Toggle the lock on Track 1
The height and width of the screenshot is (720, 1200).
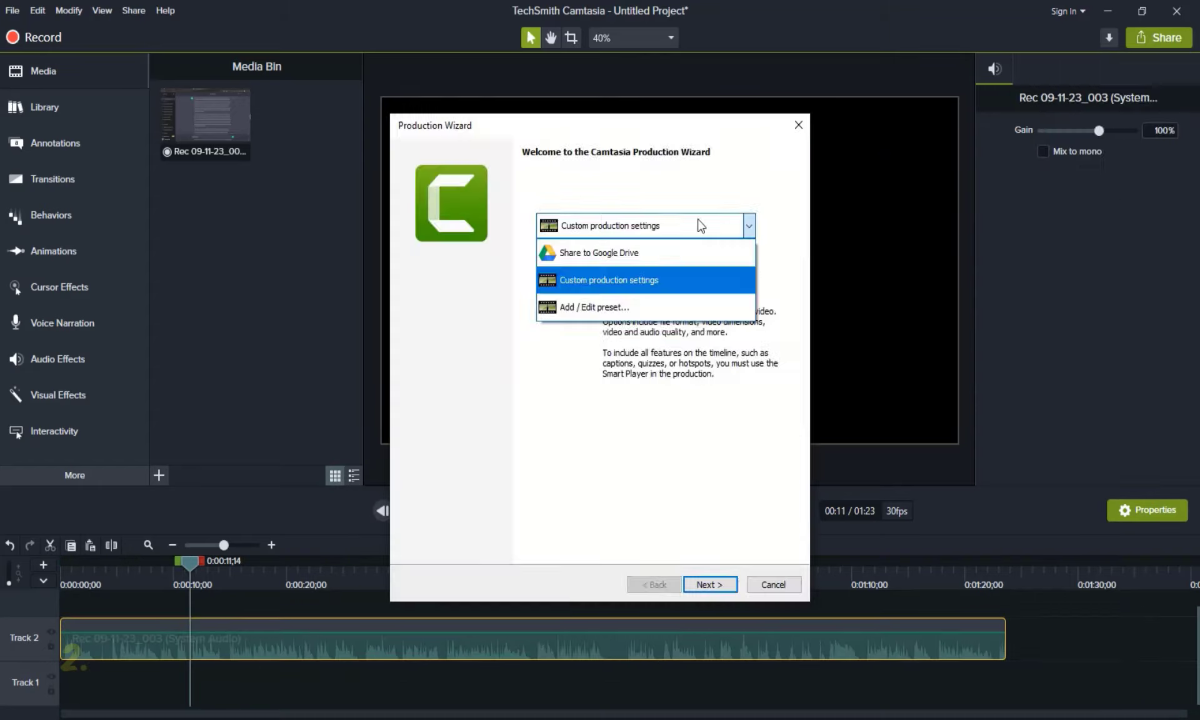[51, 689]
